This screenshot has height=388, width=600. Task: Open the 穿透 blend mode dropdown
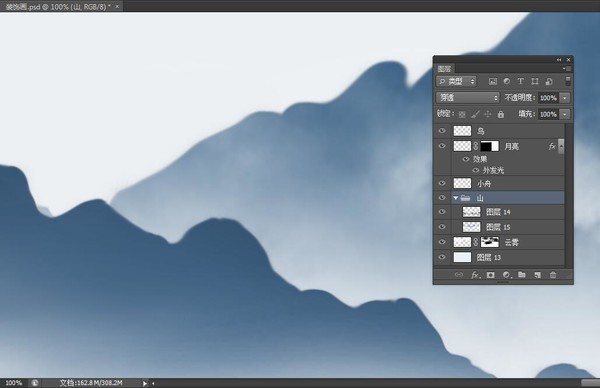point(468,98)
